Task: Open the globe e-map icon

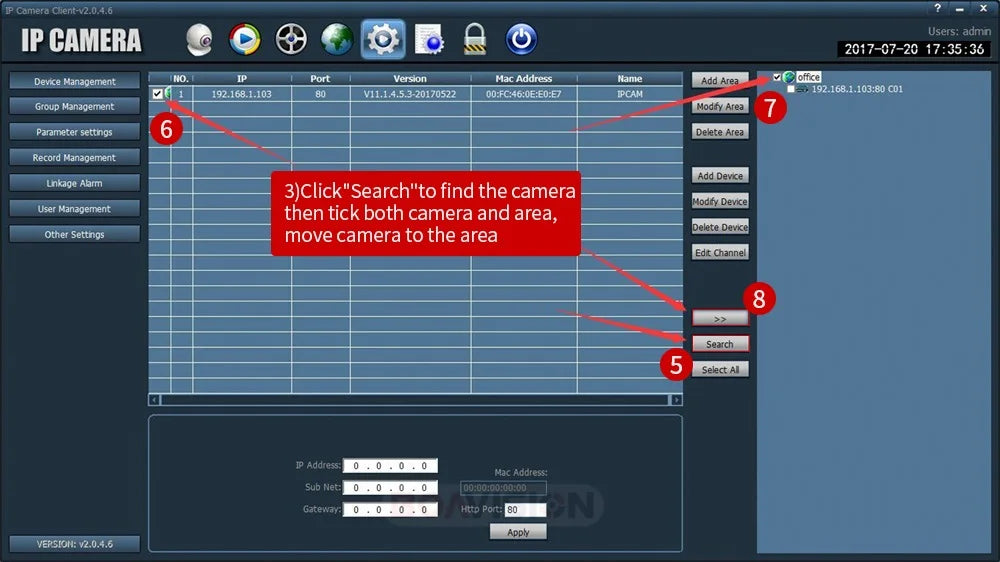Action: (x=337, y=39)
